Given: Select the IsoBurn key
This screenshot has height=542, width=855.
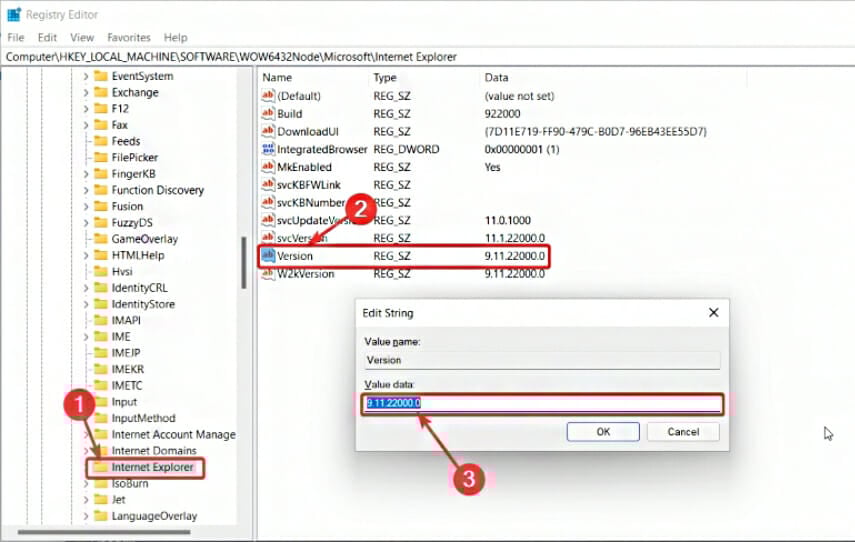Looking at the screenshot, I should [130, 484].
